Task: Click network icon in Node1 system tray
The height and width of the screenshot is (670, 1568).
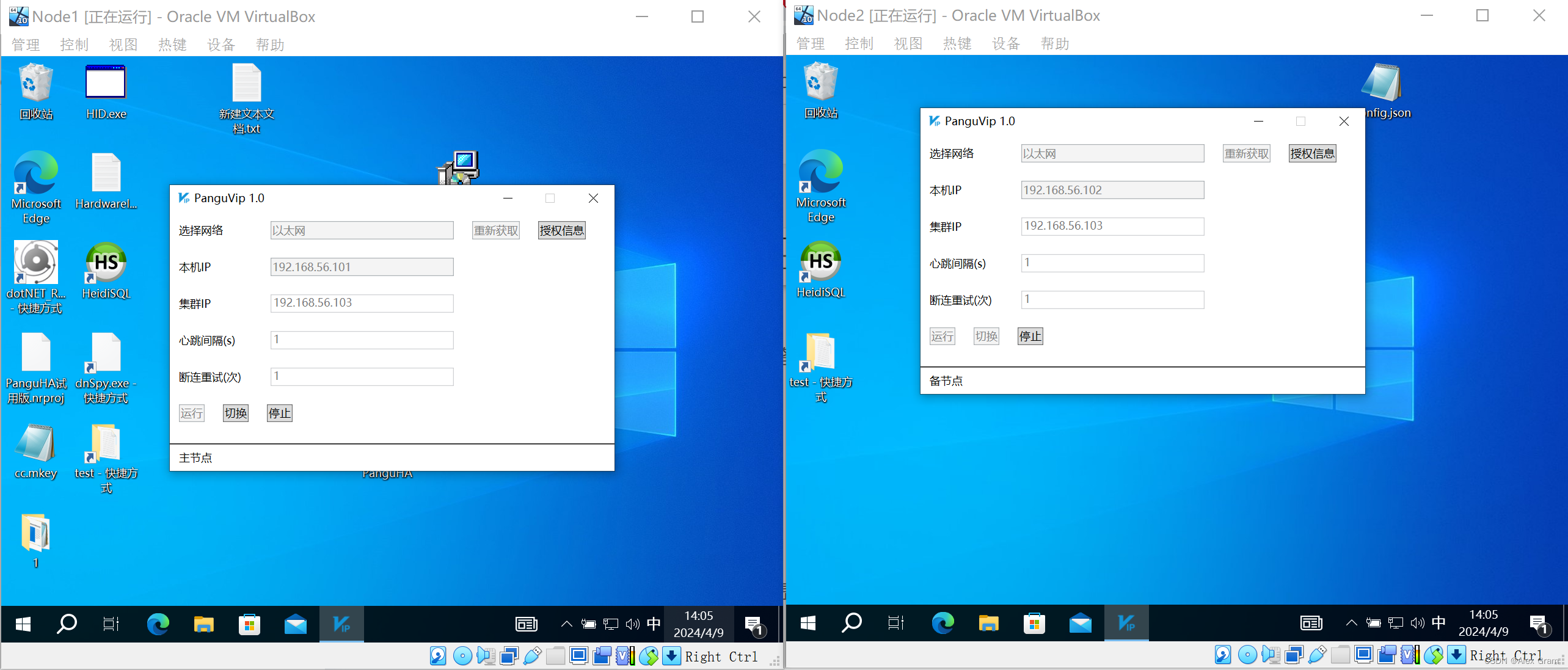Action: pos(610,624)
